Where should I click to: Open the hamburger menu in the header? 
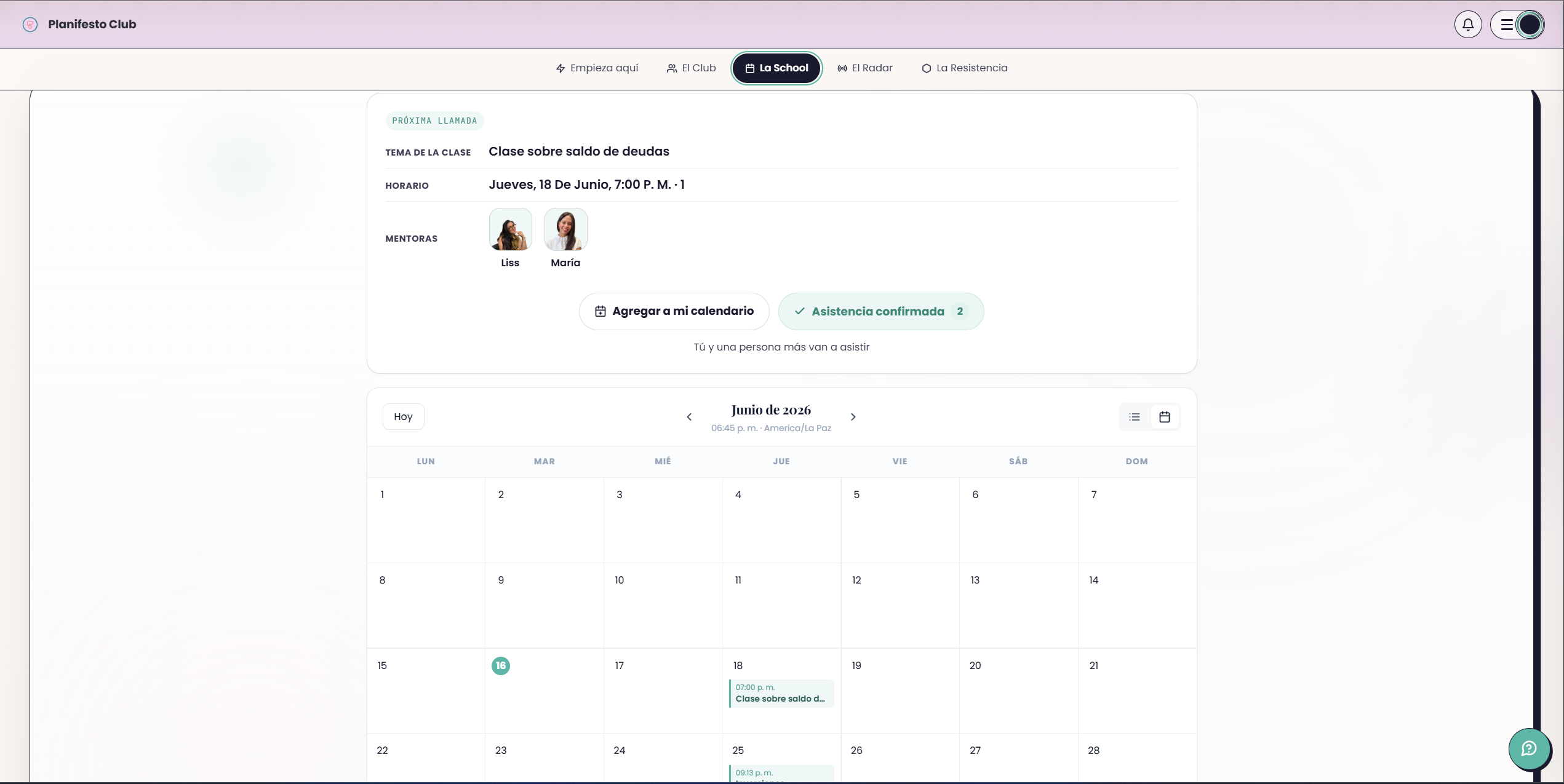[1507, 25]
